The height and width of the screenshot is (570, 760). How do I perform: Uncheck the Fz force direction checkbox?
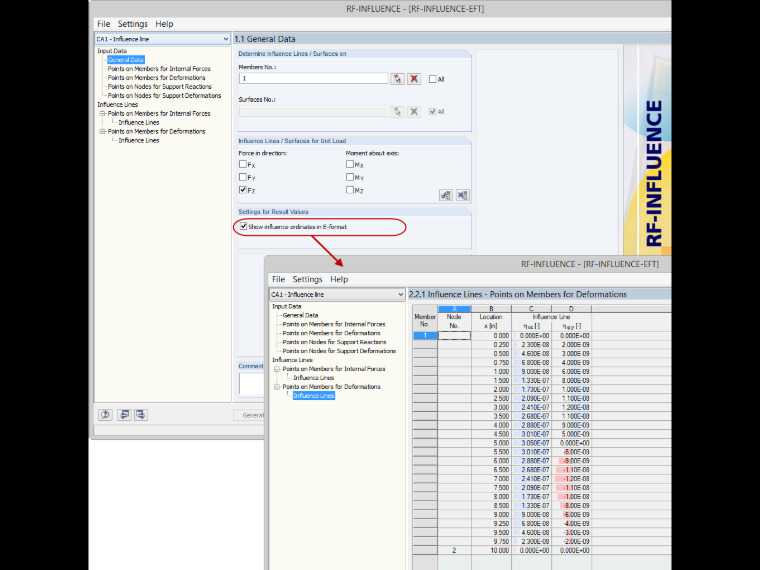click(x=243, y=190)
